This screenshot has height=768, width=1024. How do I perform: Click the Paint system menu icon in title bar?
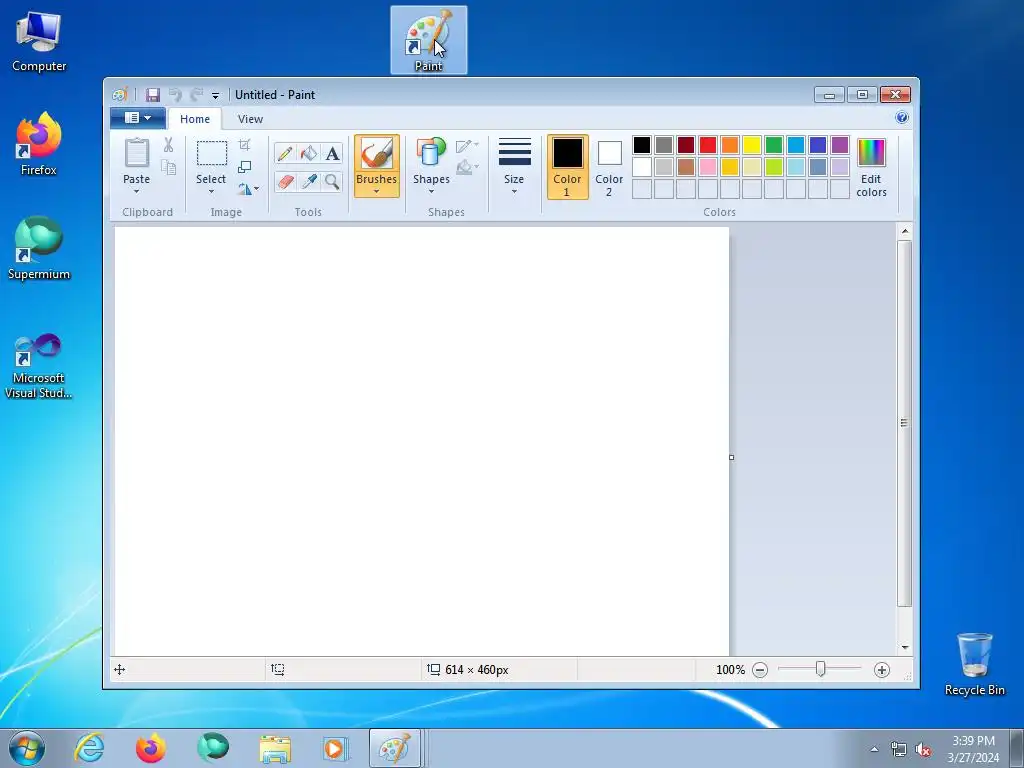119,95
